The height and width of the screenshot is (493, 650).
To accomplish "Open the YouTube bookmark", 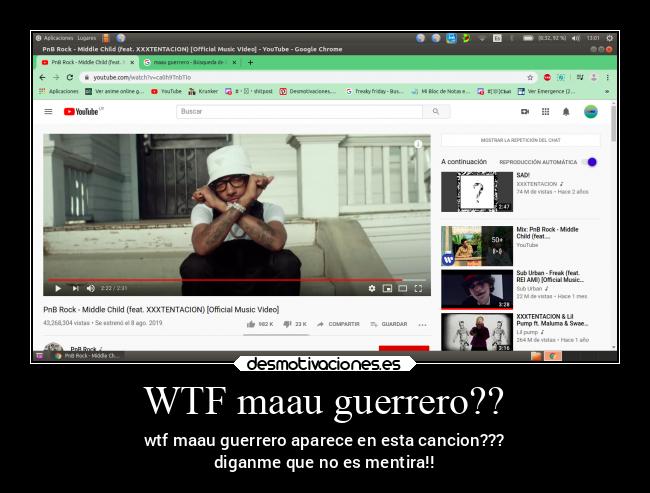I will [x=166, y=91].
